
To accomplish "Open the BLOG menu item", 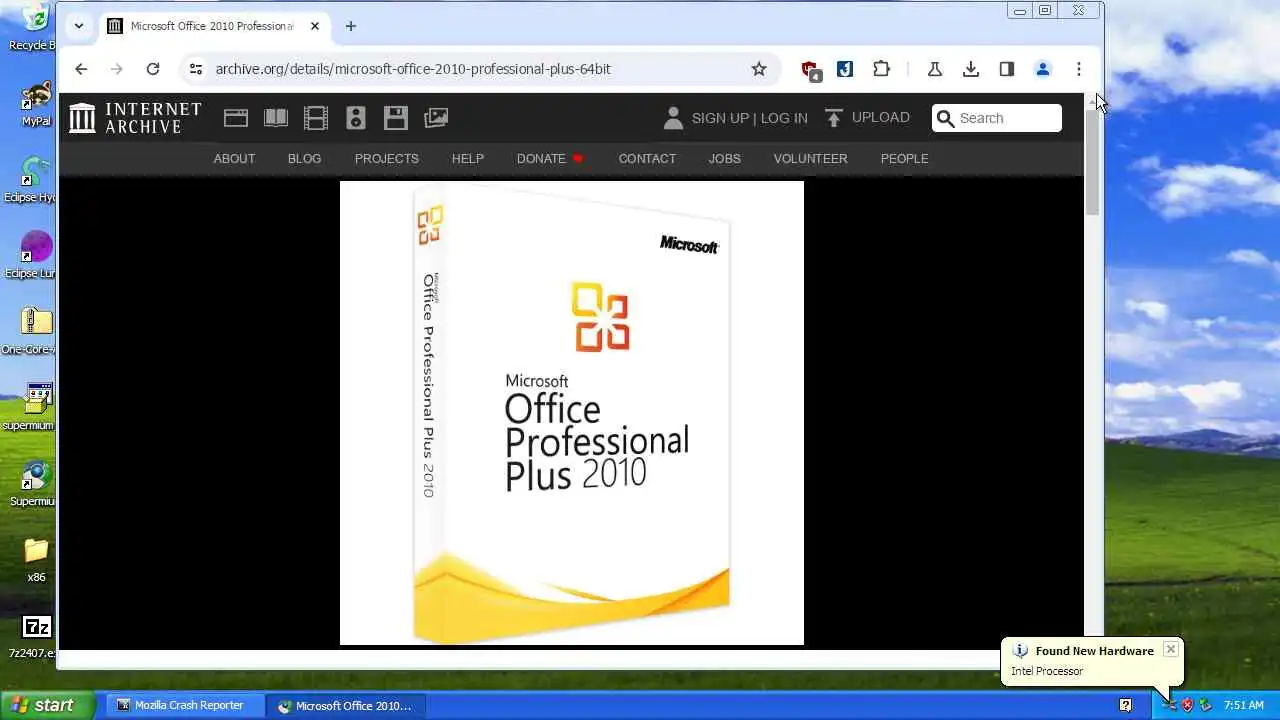I will coord(304,158).
